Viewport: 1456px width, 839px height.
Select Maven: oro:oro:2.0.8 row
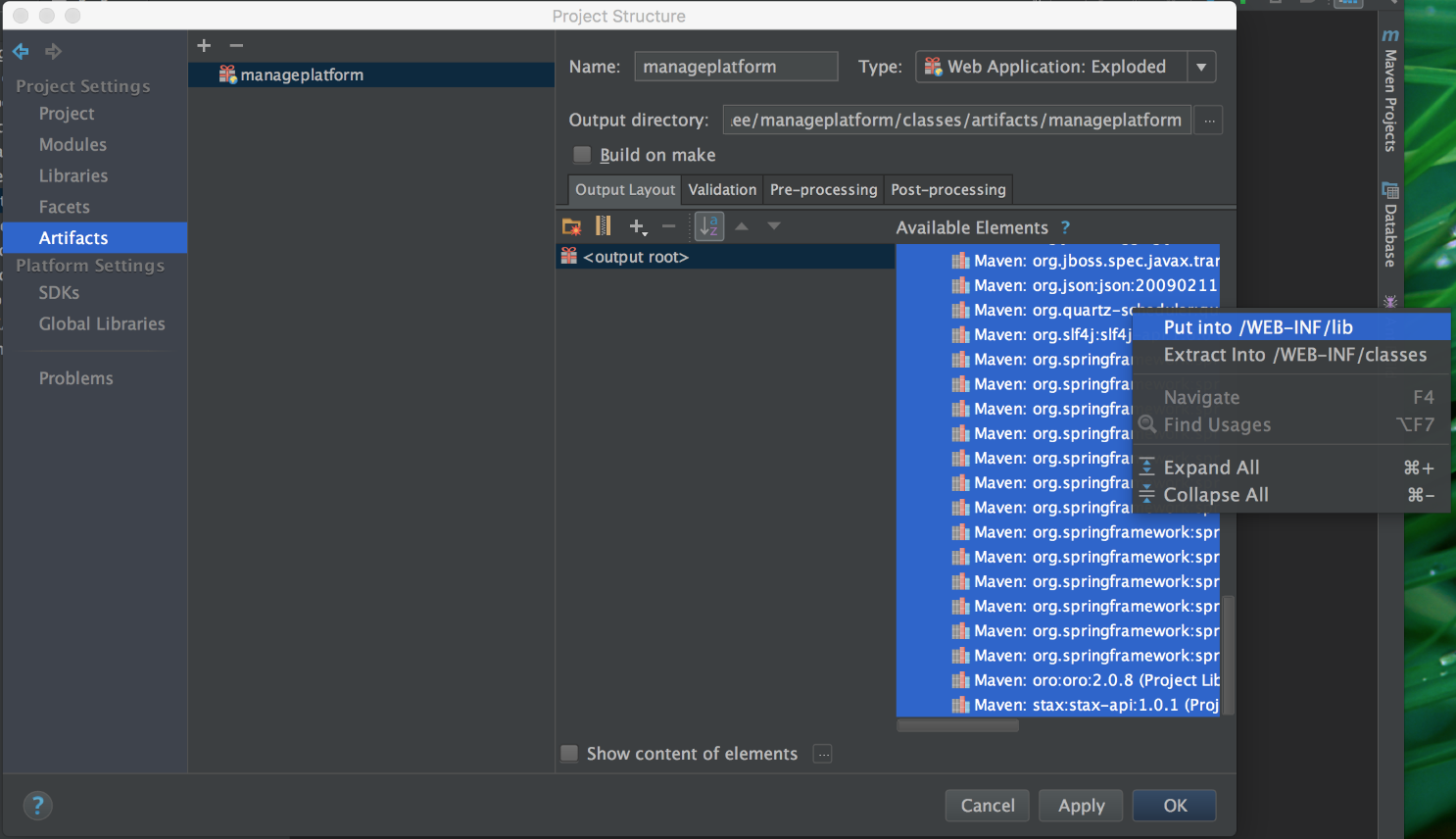(1058, 680)
